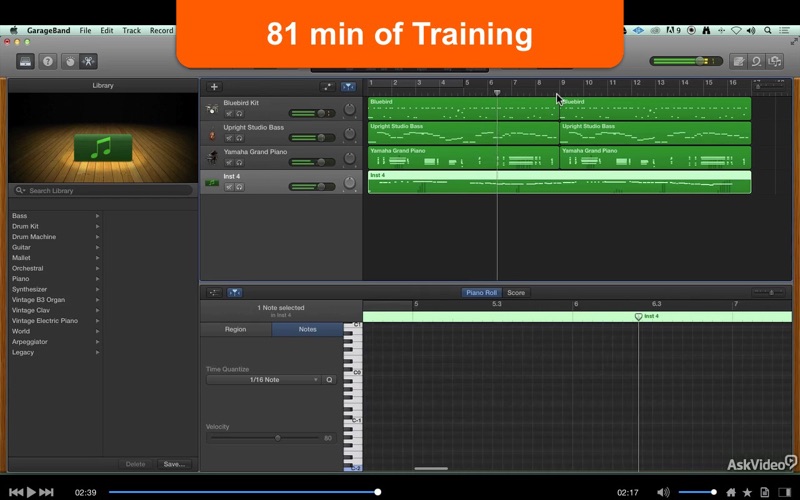The height and width of the screenshot is (500, 800).
Task: Select the Piano Roll view tab
Action: click(482, 292)
